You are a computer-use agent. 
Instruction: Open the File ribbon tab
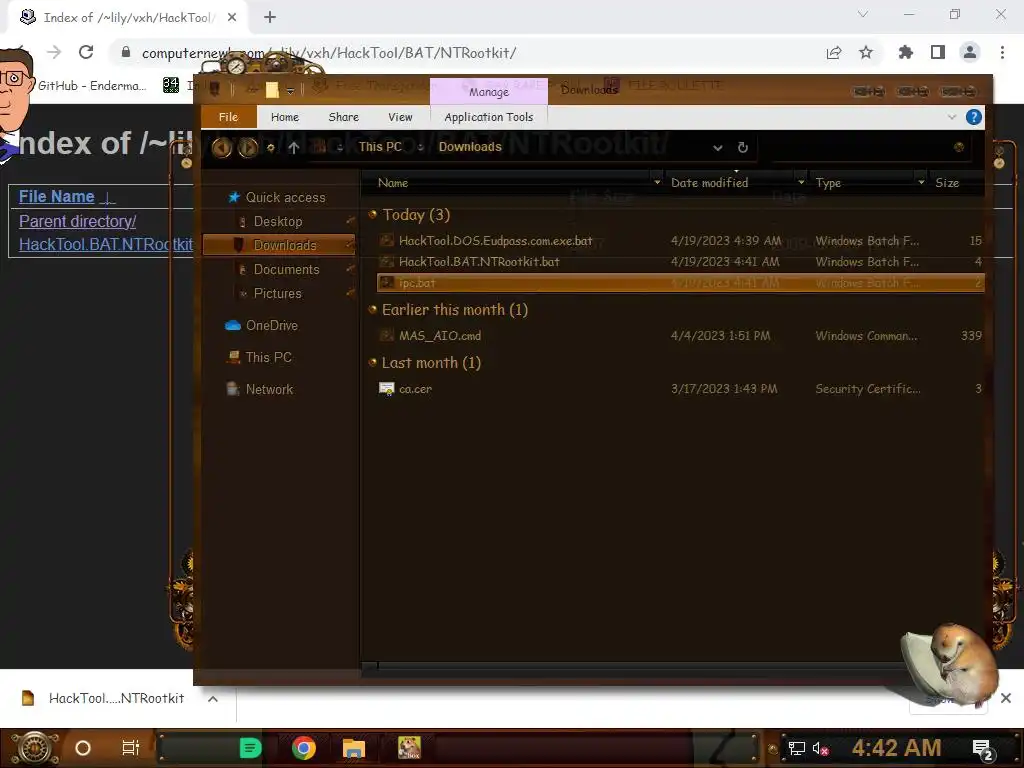click(x=228, y=117)
